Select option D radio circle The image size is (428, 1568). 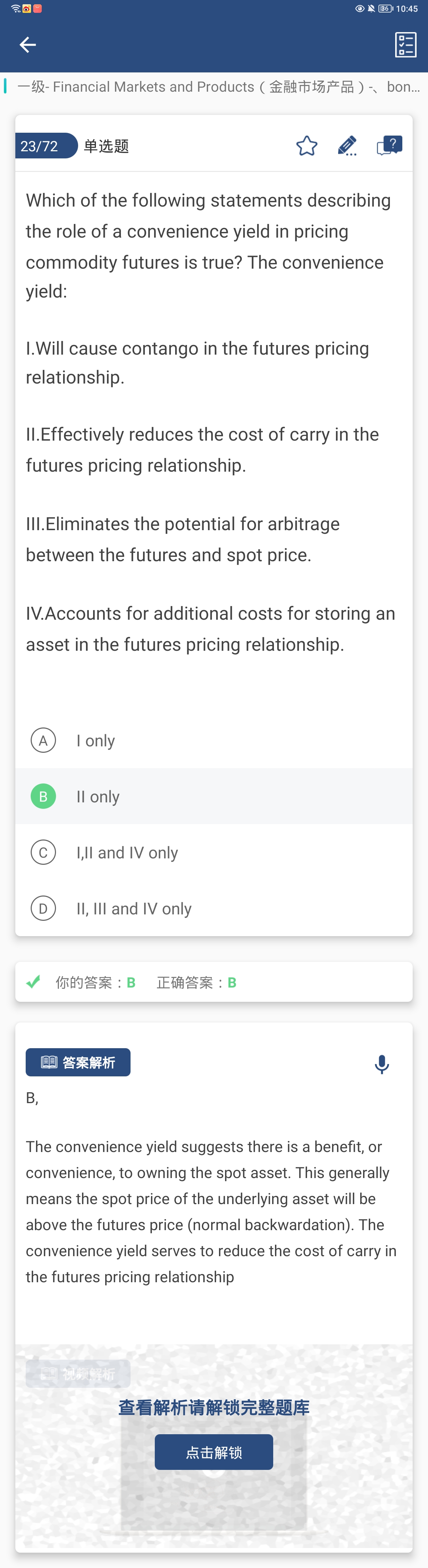(43, 908)
